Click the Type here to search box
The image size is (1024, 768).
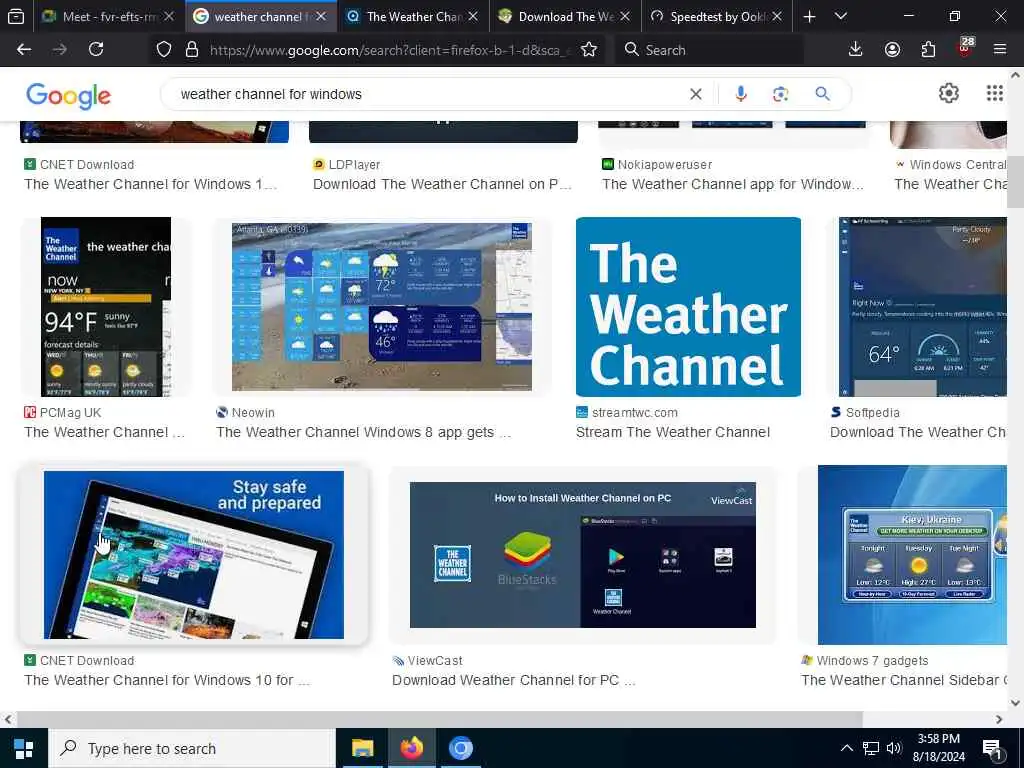point(191,748)
